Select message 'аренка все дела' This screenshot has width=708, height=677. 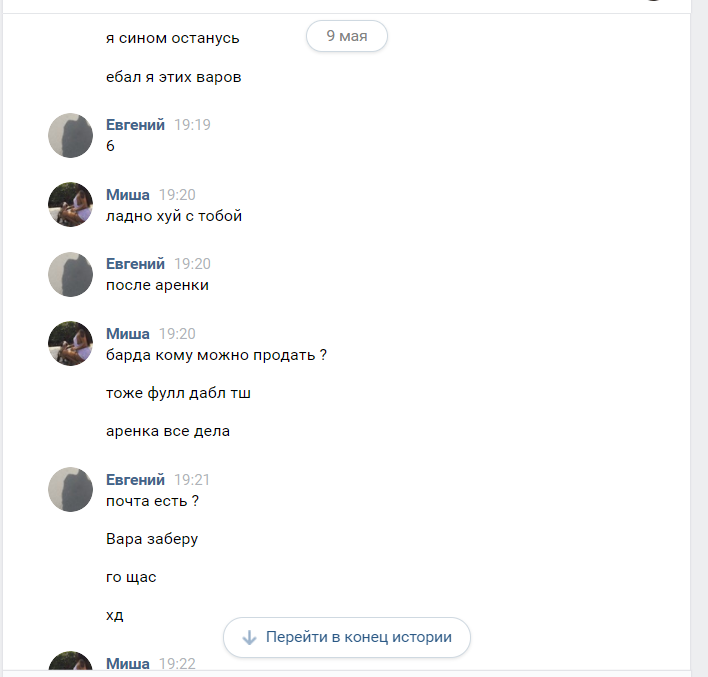[x=168, y=431]
